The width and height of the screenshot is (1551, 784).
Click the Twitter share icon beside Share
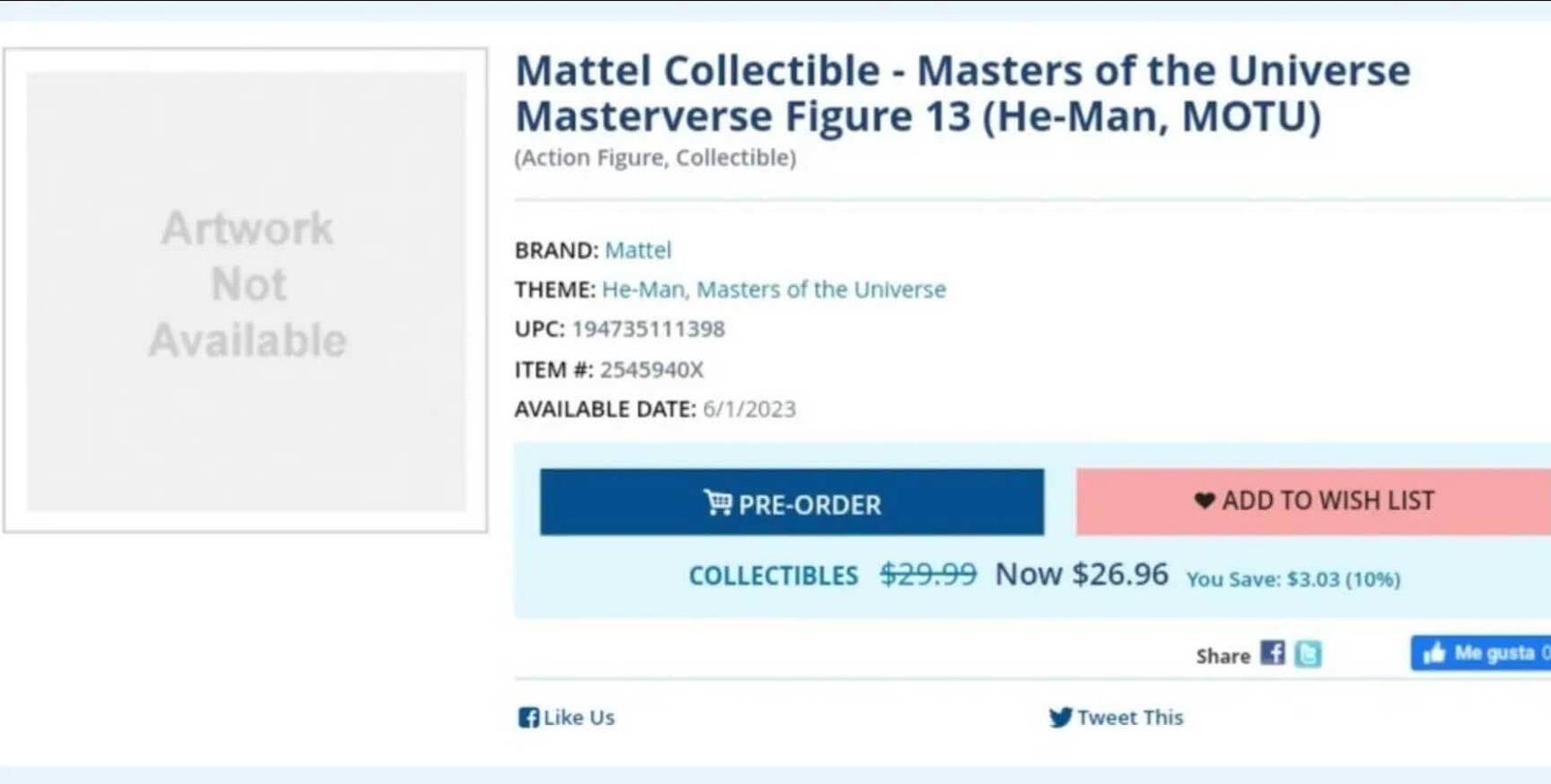[x=1308, y=654]
